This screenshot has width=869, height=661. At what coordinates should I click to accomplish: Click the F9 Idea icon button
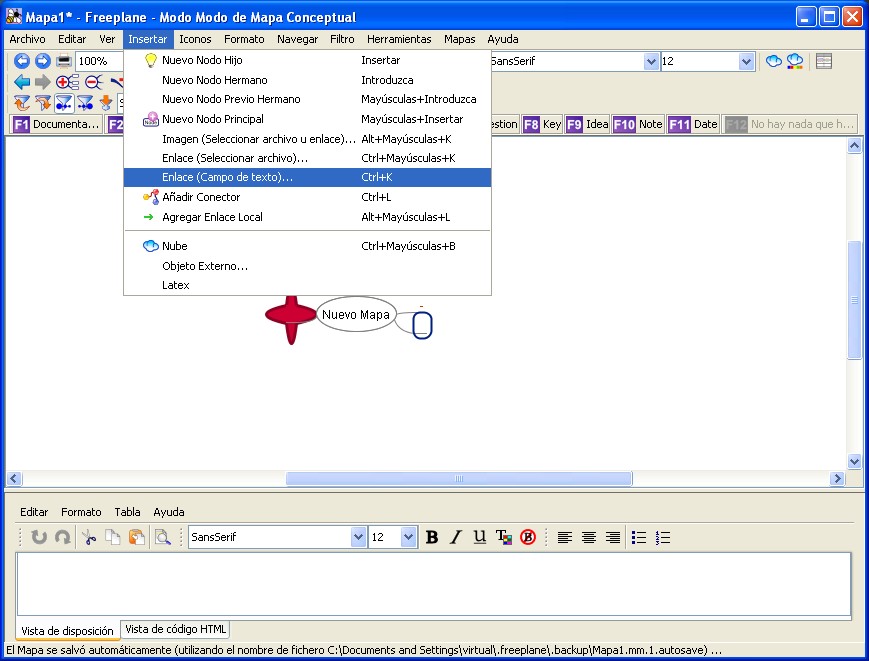587,124
